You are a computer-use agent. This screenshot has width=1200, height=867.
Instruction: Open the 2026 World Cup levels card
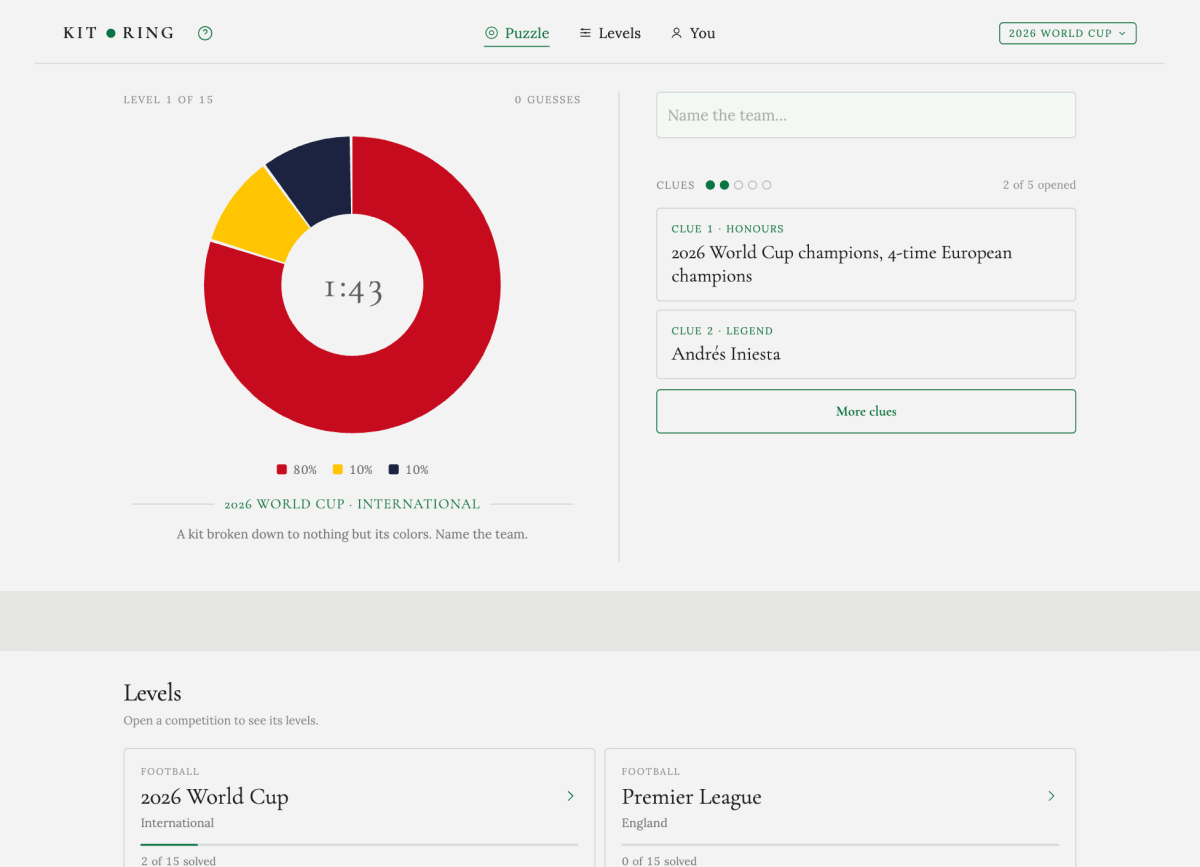click(x=359, y=808)
